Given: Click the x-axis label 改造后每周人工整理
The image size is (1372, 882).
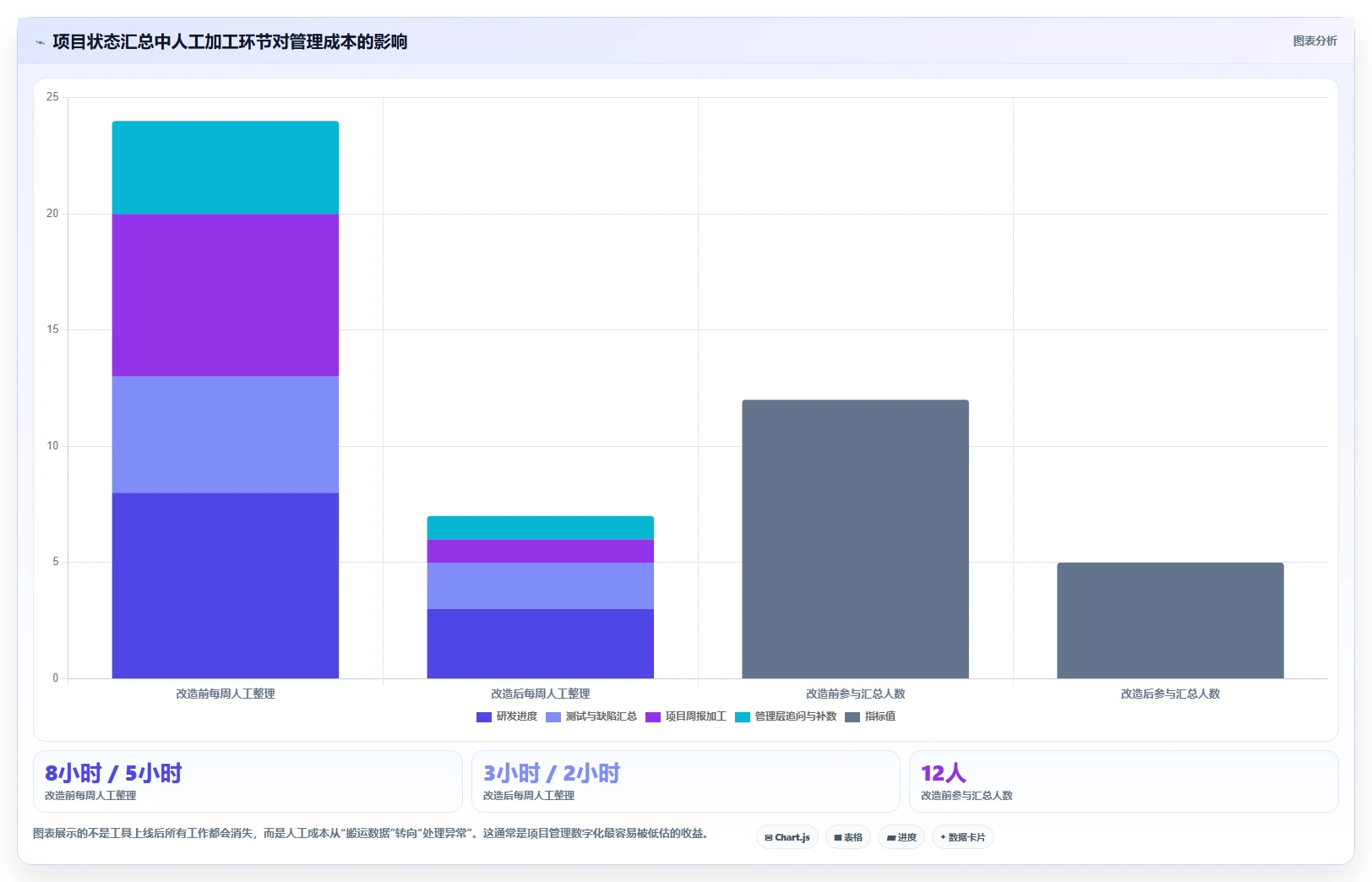Looking at the screenshot, I should [x=541, y=694].
